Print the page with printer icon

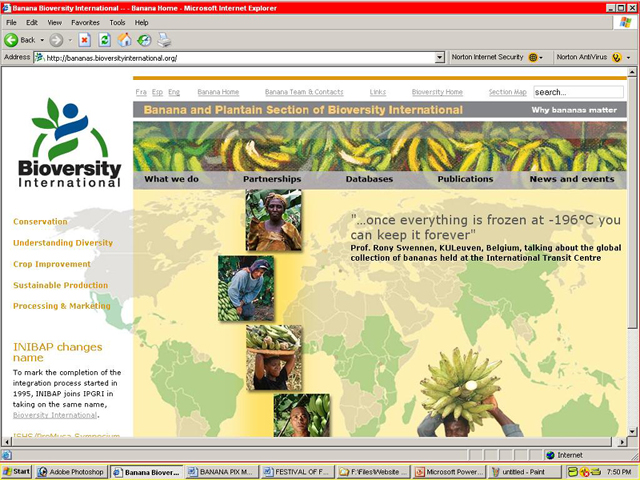[164, 40]
